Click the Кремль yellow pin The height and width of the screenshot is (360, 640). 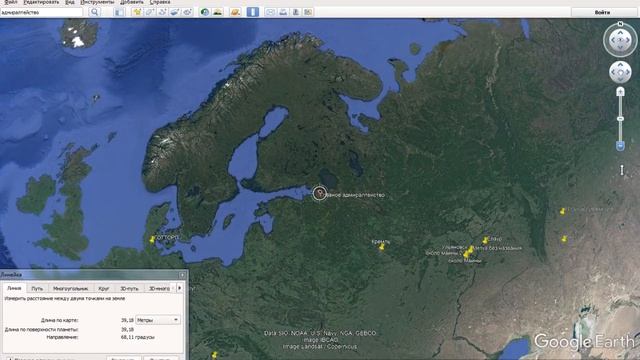(x=382, y=247)
